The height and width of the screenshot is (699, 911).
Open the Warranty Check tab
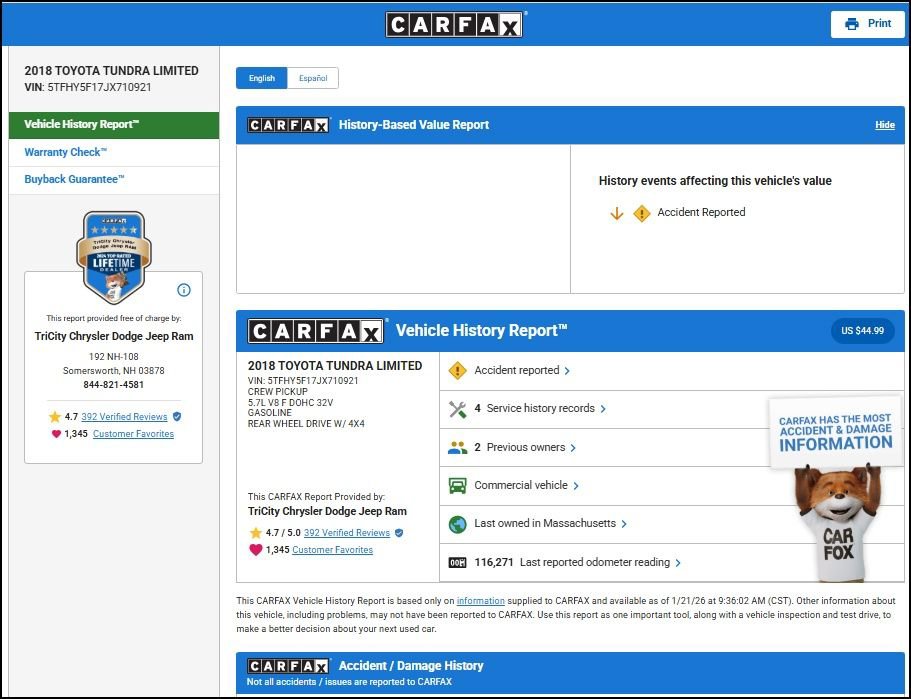tap(65, 153)
